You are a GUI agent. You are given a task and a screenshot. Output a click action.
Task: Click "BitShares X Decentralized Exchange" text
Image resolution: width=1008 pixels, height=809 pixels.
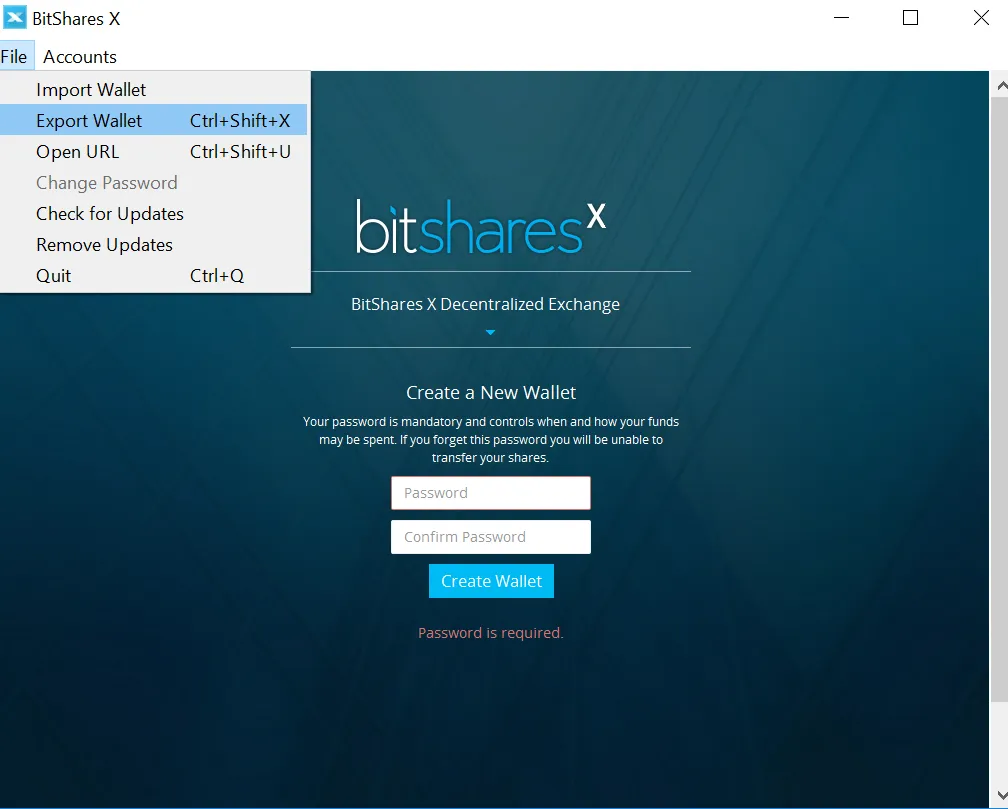(x=485, y=304)
